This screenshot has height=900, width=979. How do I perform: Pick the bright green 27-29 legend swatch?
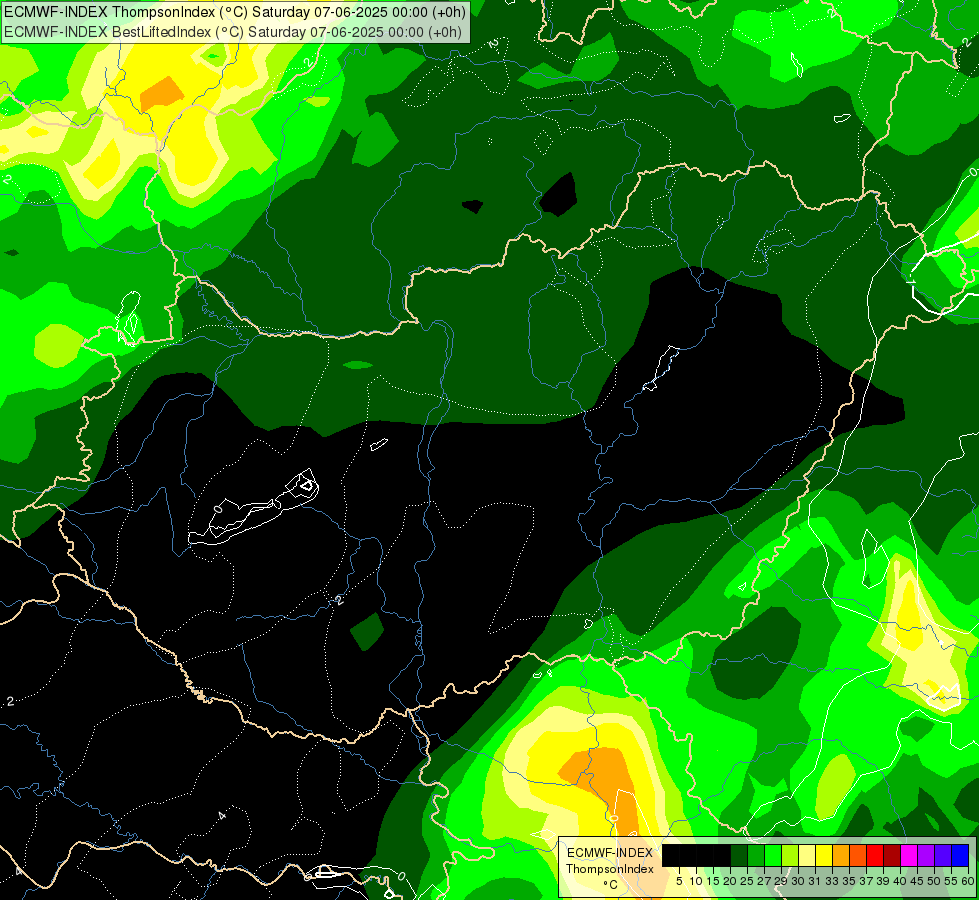coord(773,855)
